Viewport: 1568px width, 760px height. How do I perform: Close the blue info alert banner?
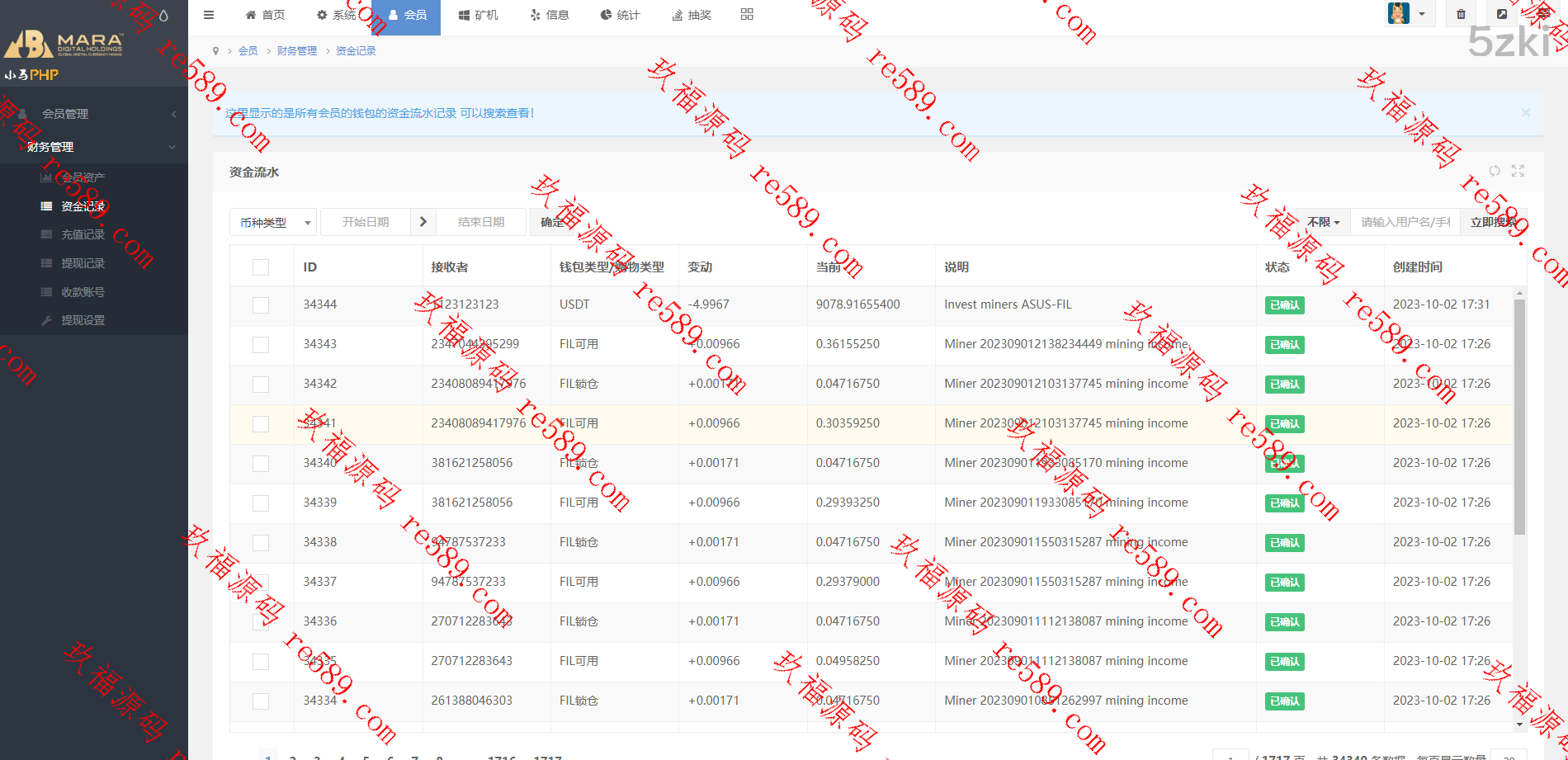point(1525,113)
